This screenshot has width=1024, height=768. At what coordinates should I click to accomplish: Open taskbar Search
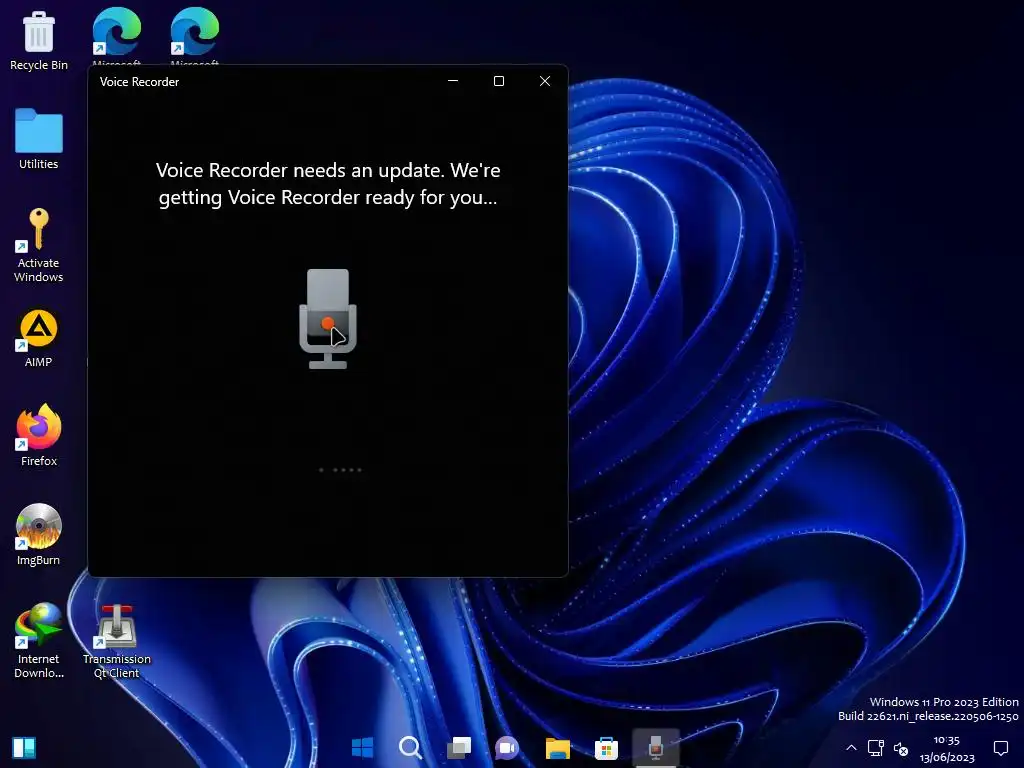[411, 747]
